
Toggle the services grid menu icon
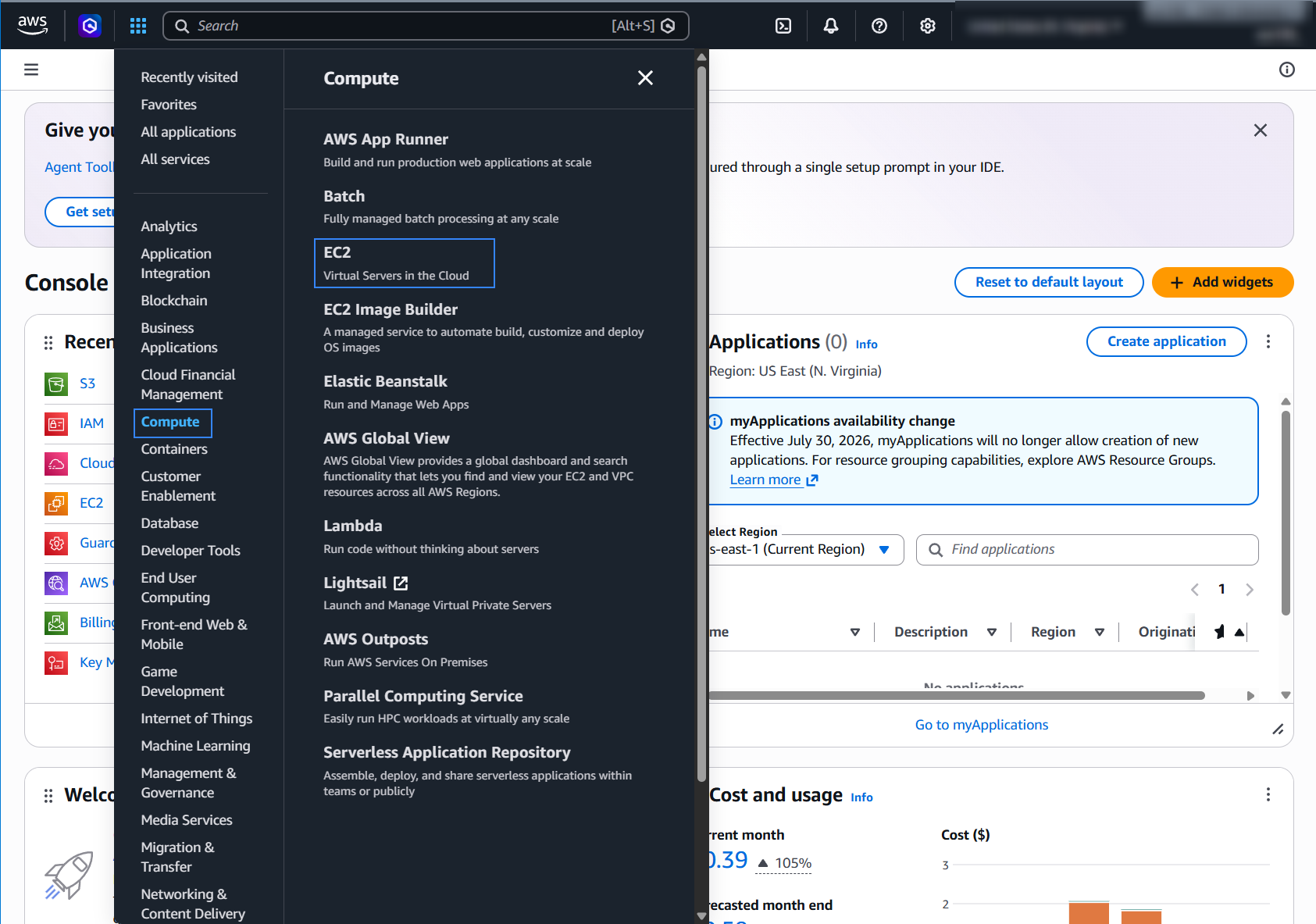pyautogui.click(x=138, y=26)
